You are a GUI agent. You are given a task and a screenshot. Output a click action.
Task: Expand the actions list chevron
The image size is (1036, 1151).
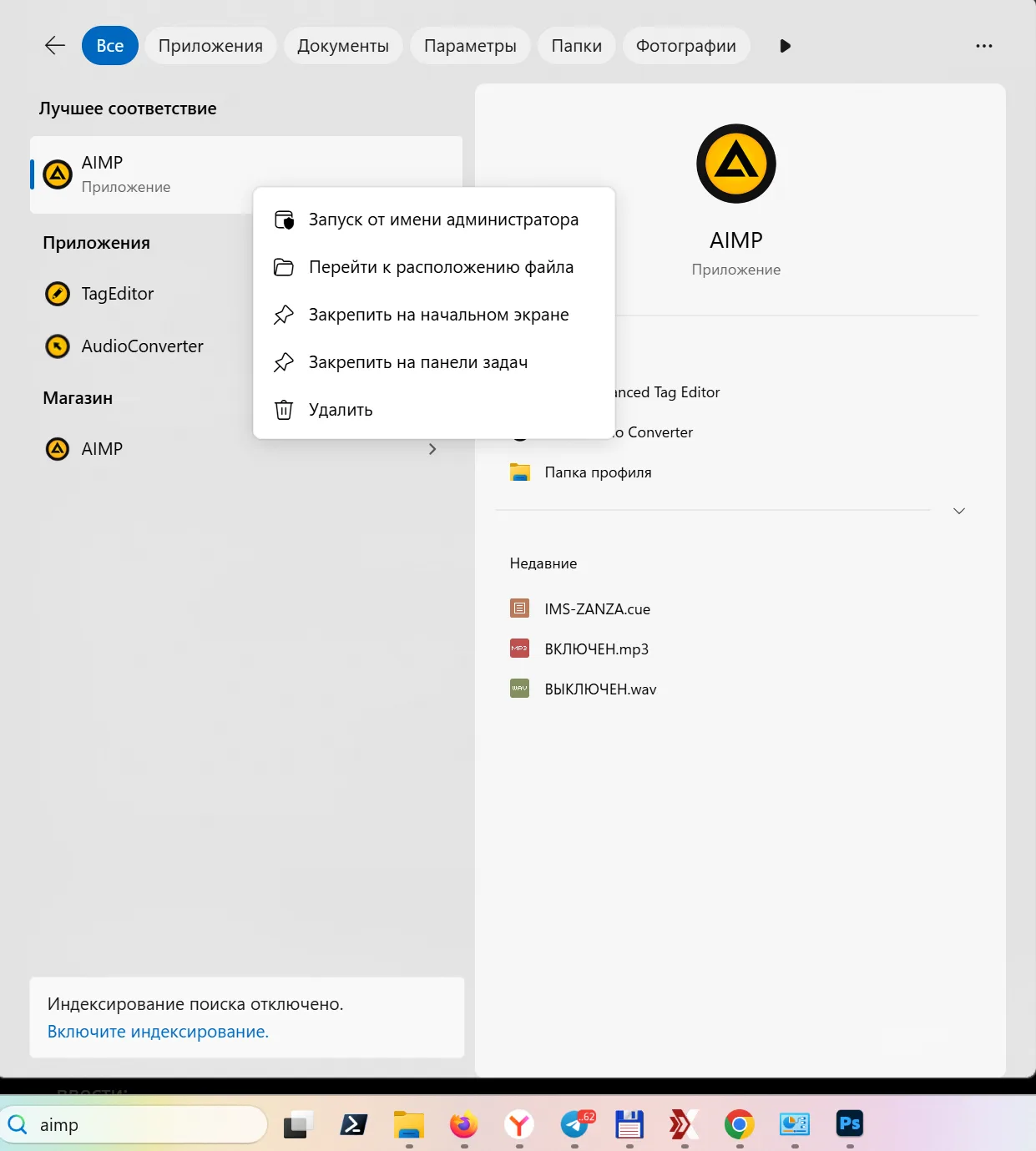point(959,511)
